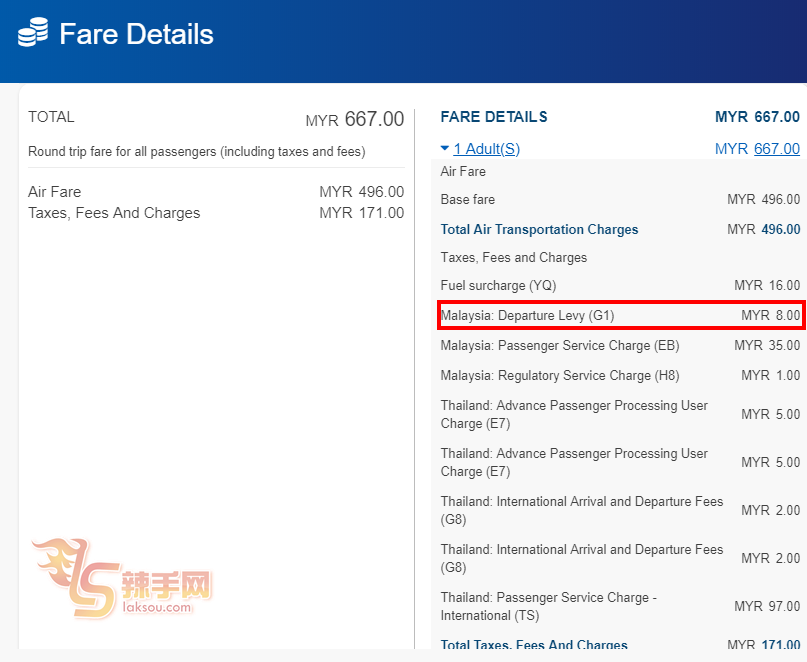This screenshot has width=807, height=662.
Task: Click Malaysia Passenger Service Charge (EB) row
Action: 620,346
